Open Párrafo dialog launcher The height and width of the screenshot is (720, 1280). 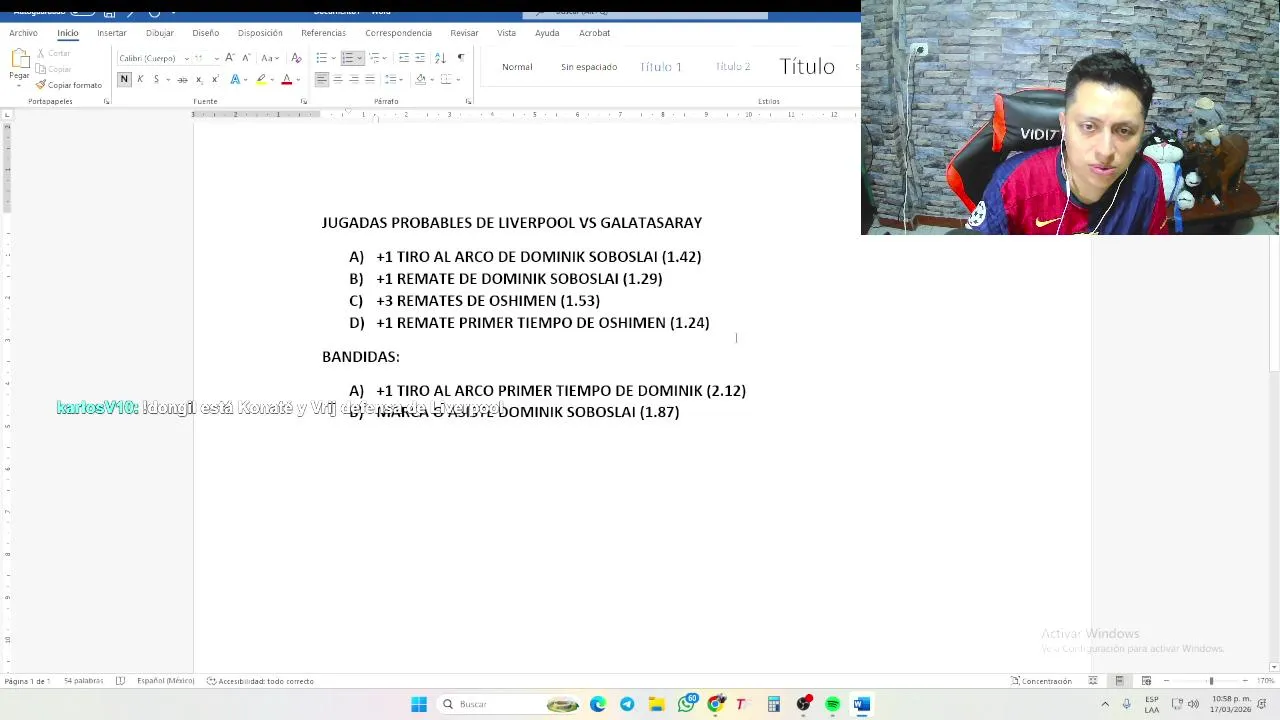click(468, 101)
